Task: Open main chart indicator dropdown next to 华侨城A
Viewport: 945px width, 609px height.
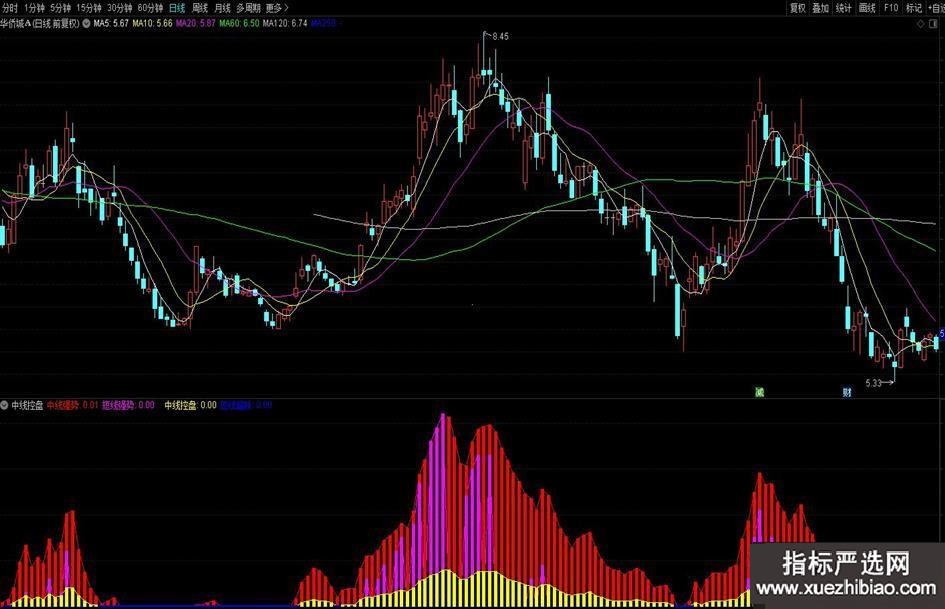Action: tap(86, 24)
